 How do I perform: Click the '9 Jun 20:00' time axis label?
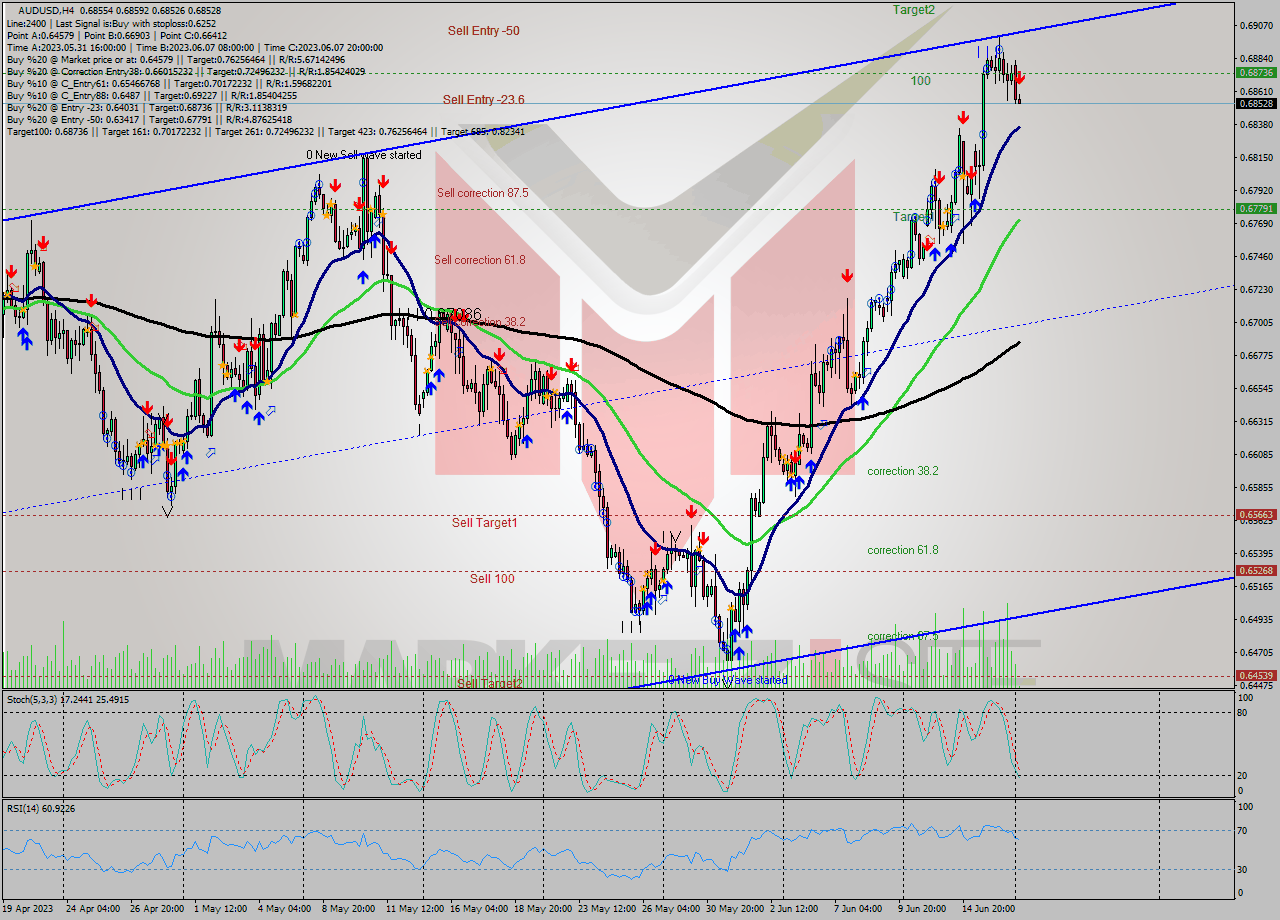(x=920, y=909)
